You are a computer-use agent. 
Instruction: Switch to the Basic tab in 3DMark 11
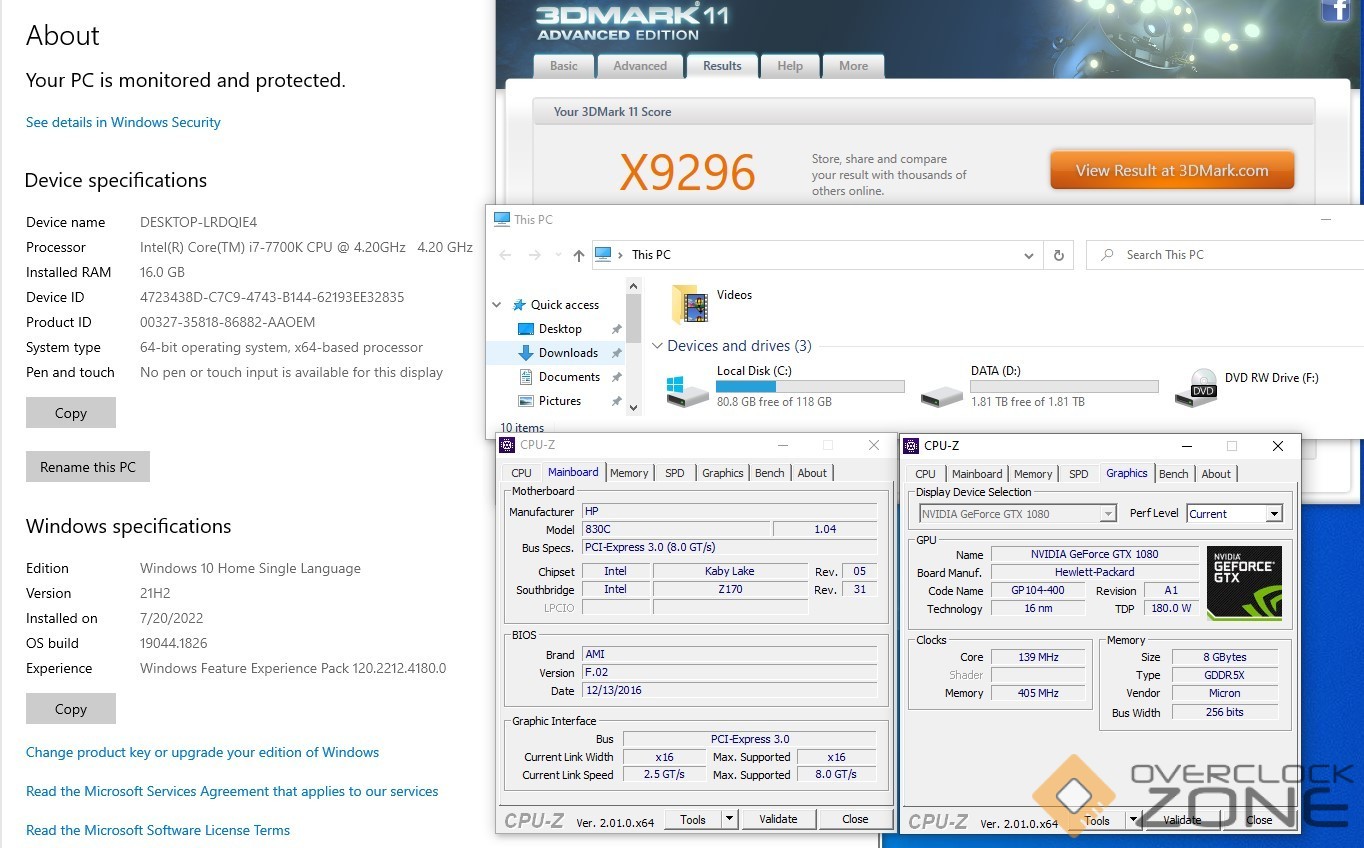coord(563,66)
